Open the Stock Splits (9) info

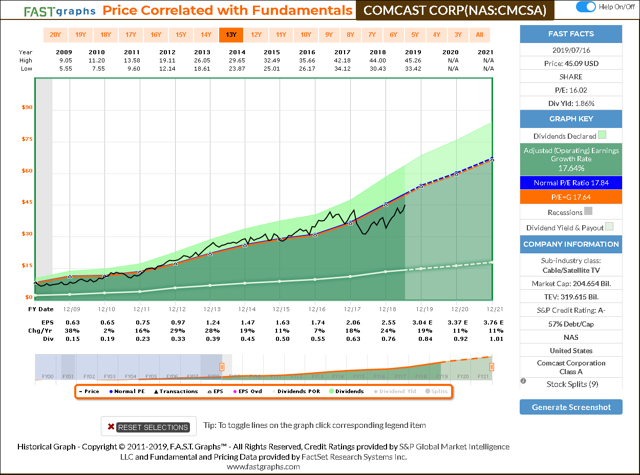[x=572, y=384]
